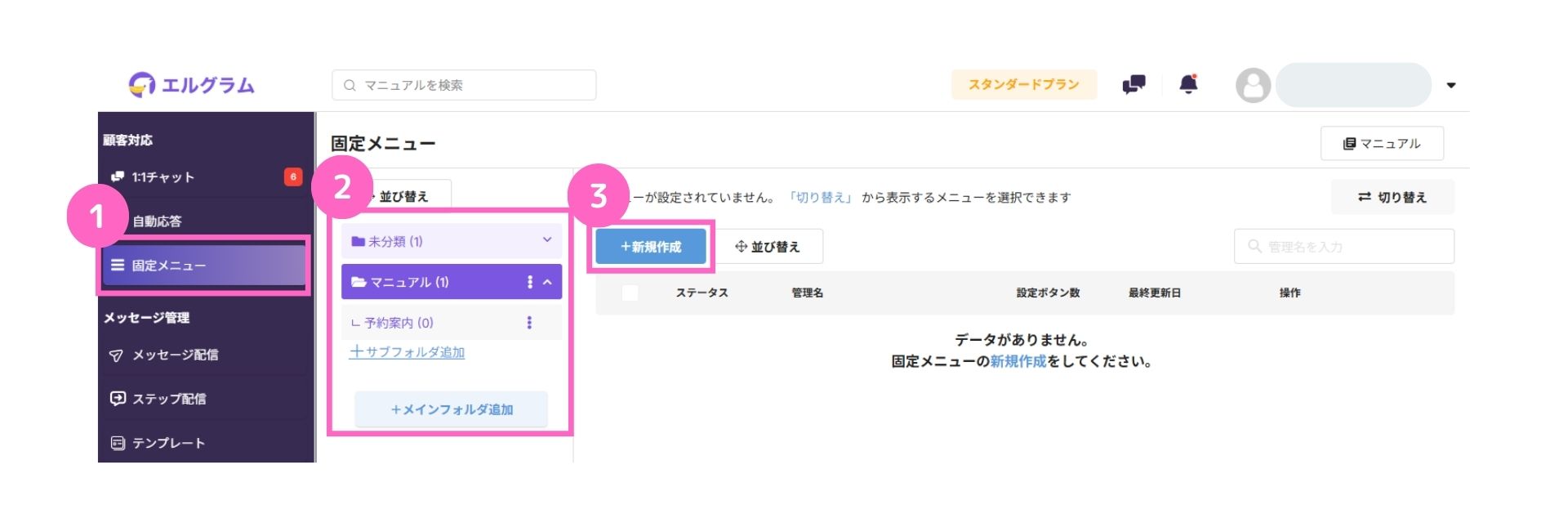This screenshot has height=523, width=1568.
Task: Click the エルグラム logo
Action: pos(192,84)
